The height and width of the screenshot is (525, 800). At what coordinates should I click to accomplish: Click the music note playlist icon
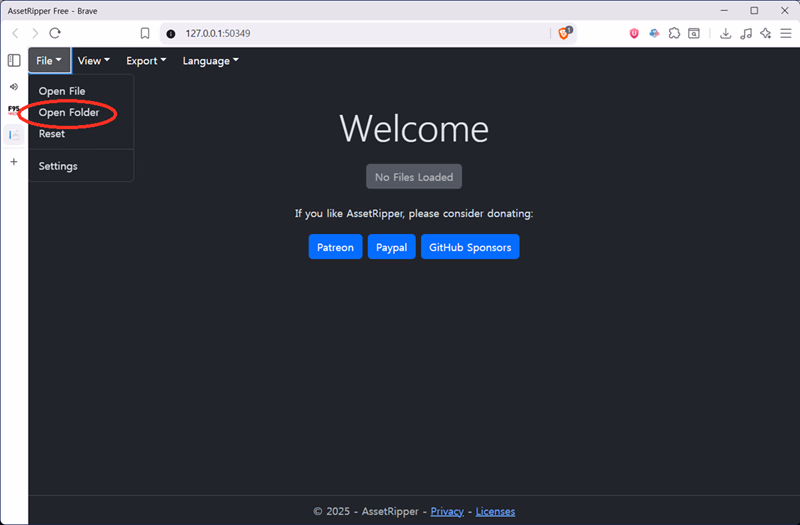[x=746, y=33]
